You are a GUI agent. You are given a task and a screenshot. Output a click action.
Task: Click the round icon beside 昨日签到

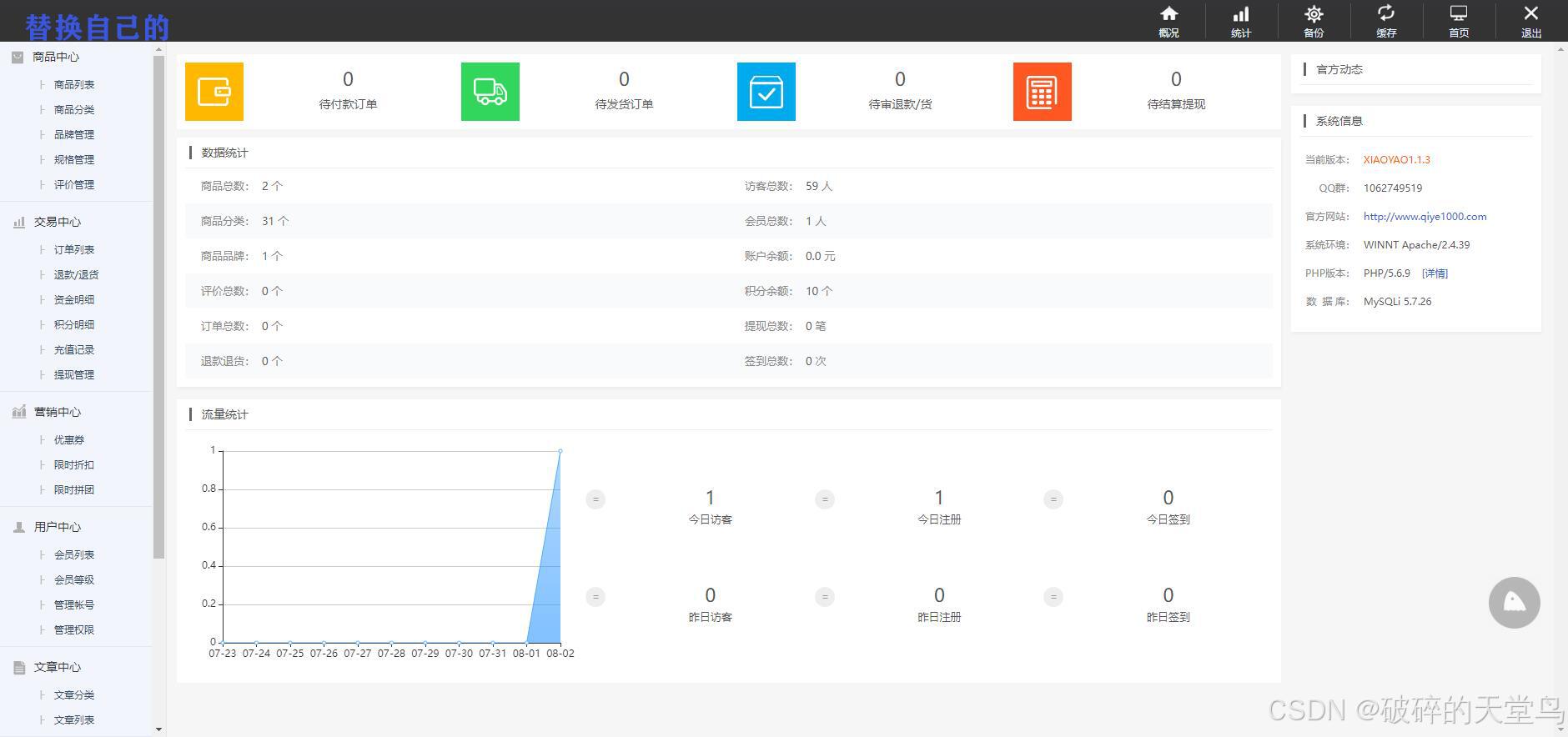pos(1053,597)
